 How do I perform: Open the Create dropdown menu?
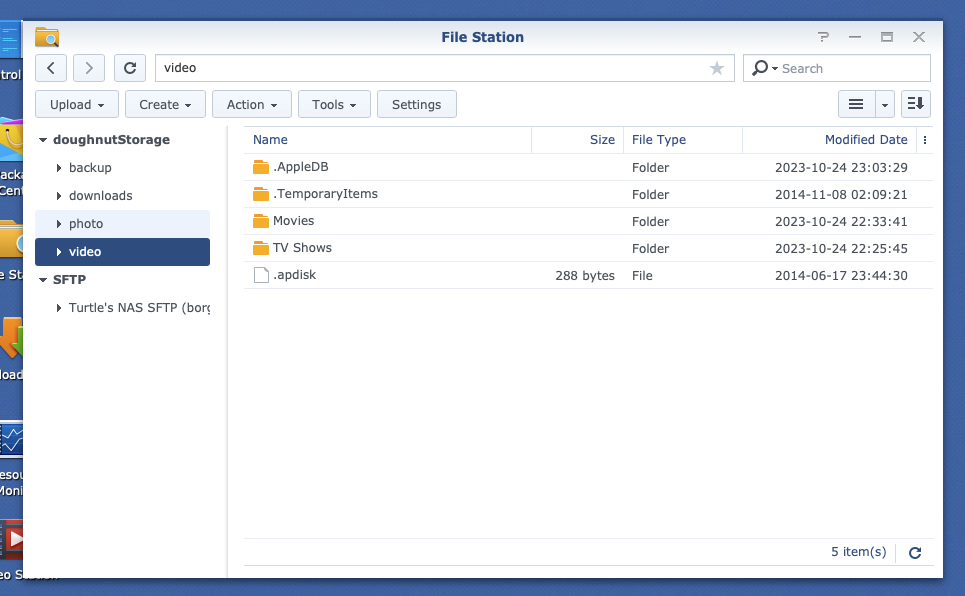[x=165, y=104]
